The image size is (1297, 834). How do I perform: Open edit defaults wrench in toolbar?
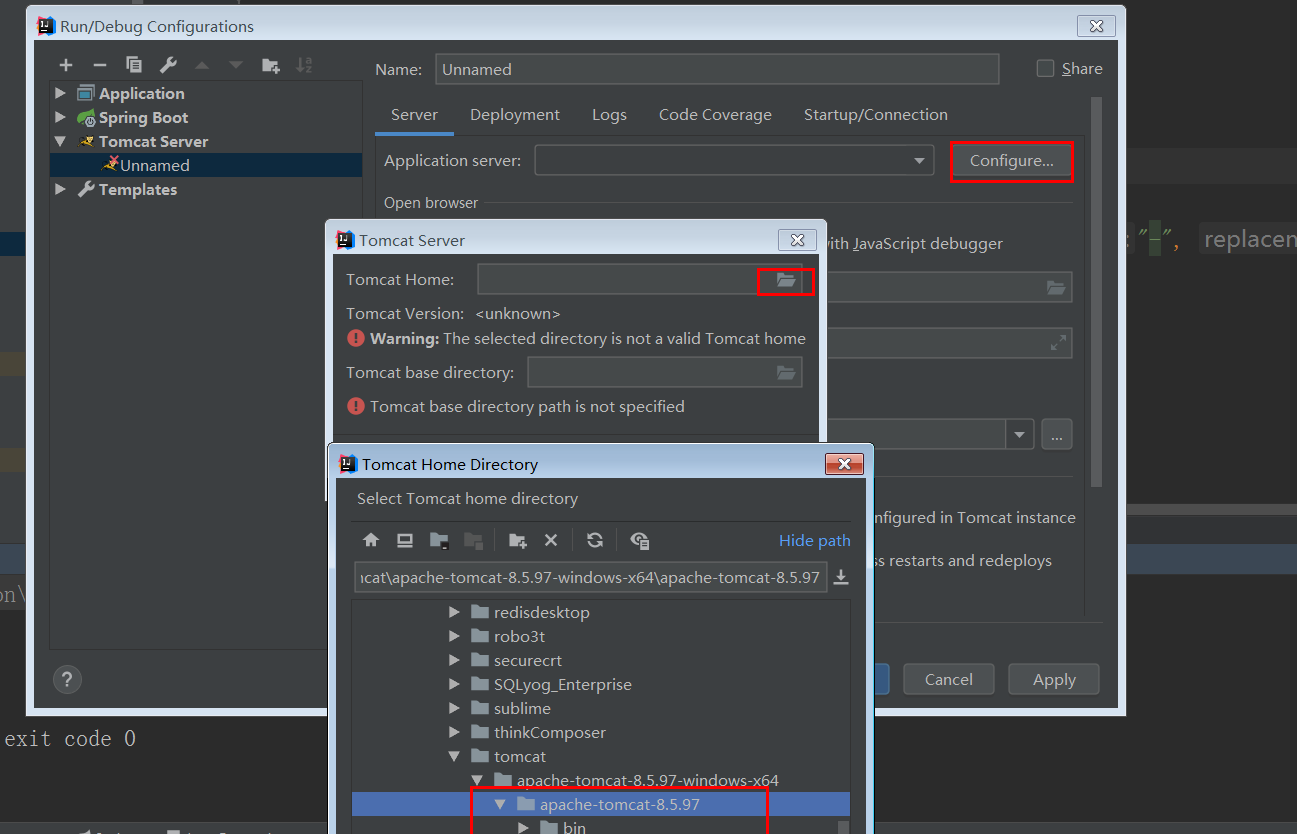pos(168,65)
